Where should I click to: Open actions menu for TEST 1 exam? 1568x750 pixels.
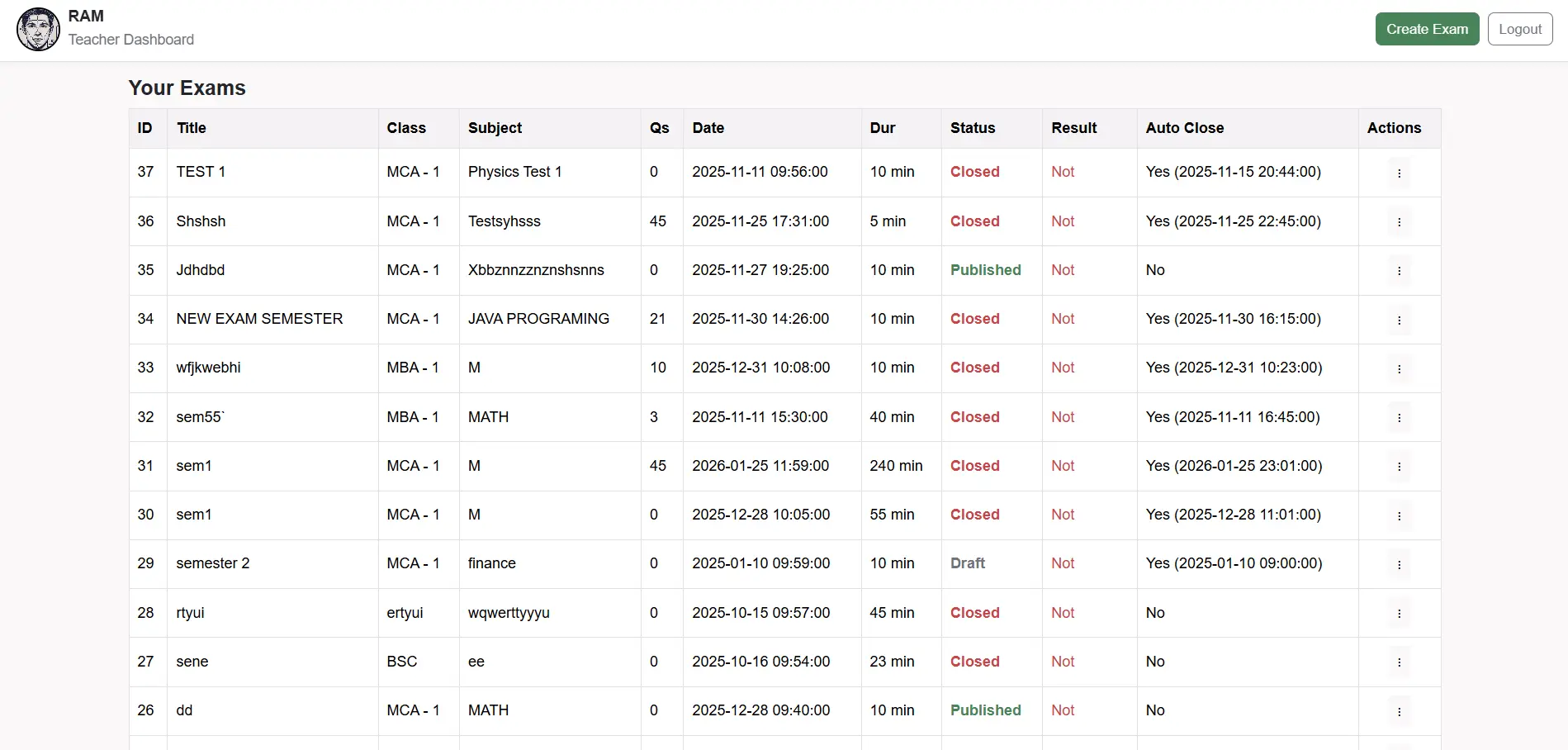click(1399, 173)
